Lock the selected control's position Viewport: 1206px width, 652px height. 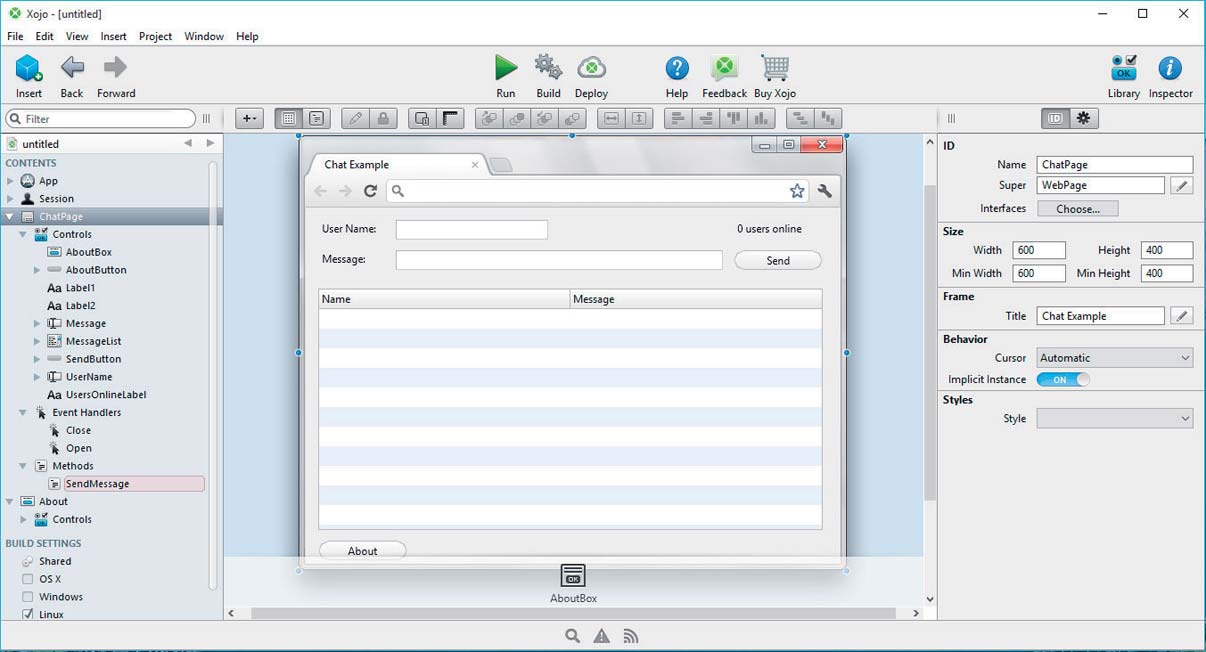coord(383,118)
